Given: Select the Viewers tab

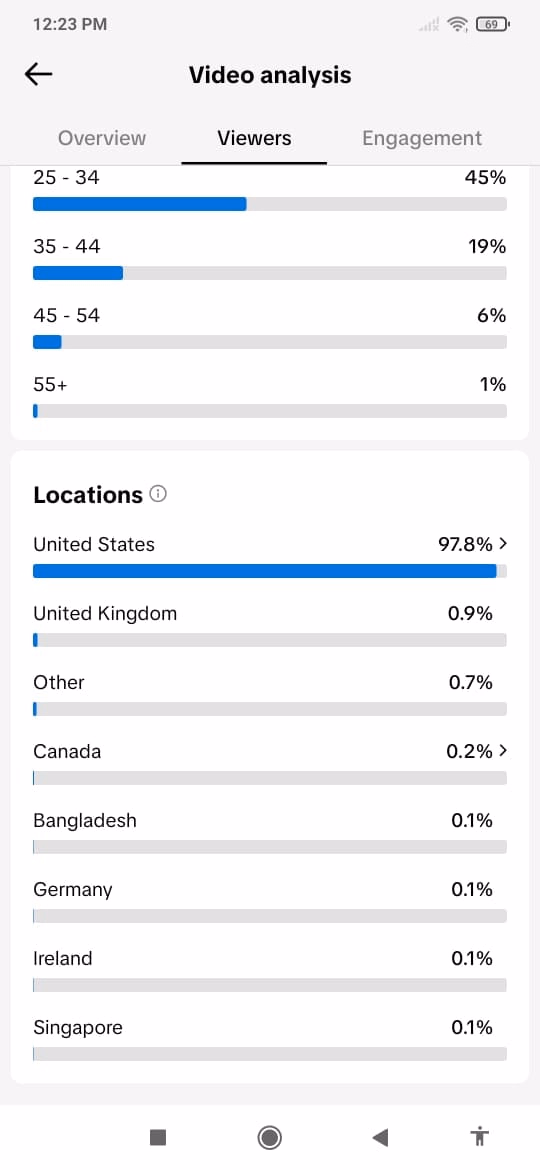Looking at the screenshot, I should click(254, 138).
